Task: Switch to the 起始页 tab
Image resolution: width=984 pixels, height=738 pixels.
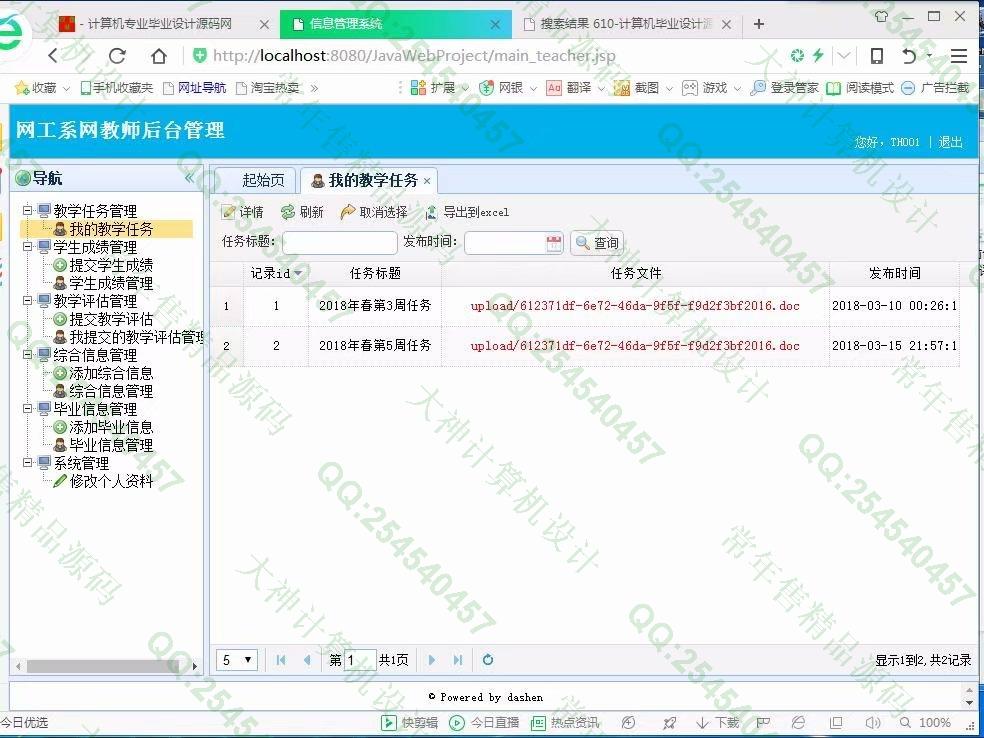Action: pyautogui.click(x=257, y=181)
